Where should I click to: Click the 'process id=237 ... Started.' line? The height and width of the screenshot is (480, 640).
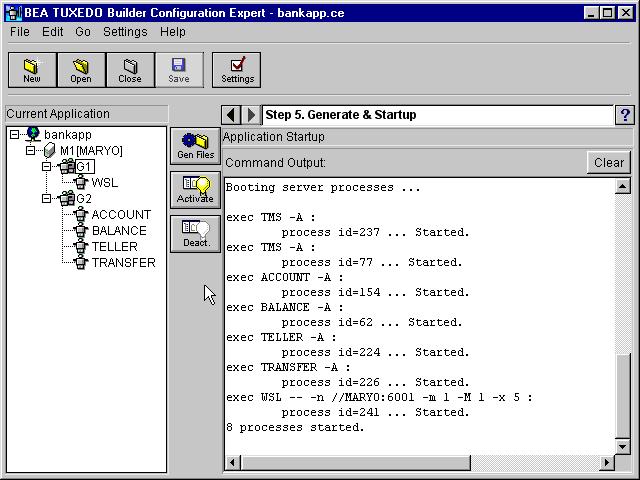376,232
